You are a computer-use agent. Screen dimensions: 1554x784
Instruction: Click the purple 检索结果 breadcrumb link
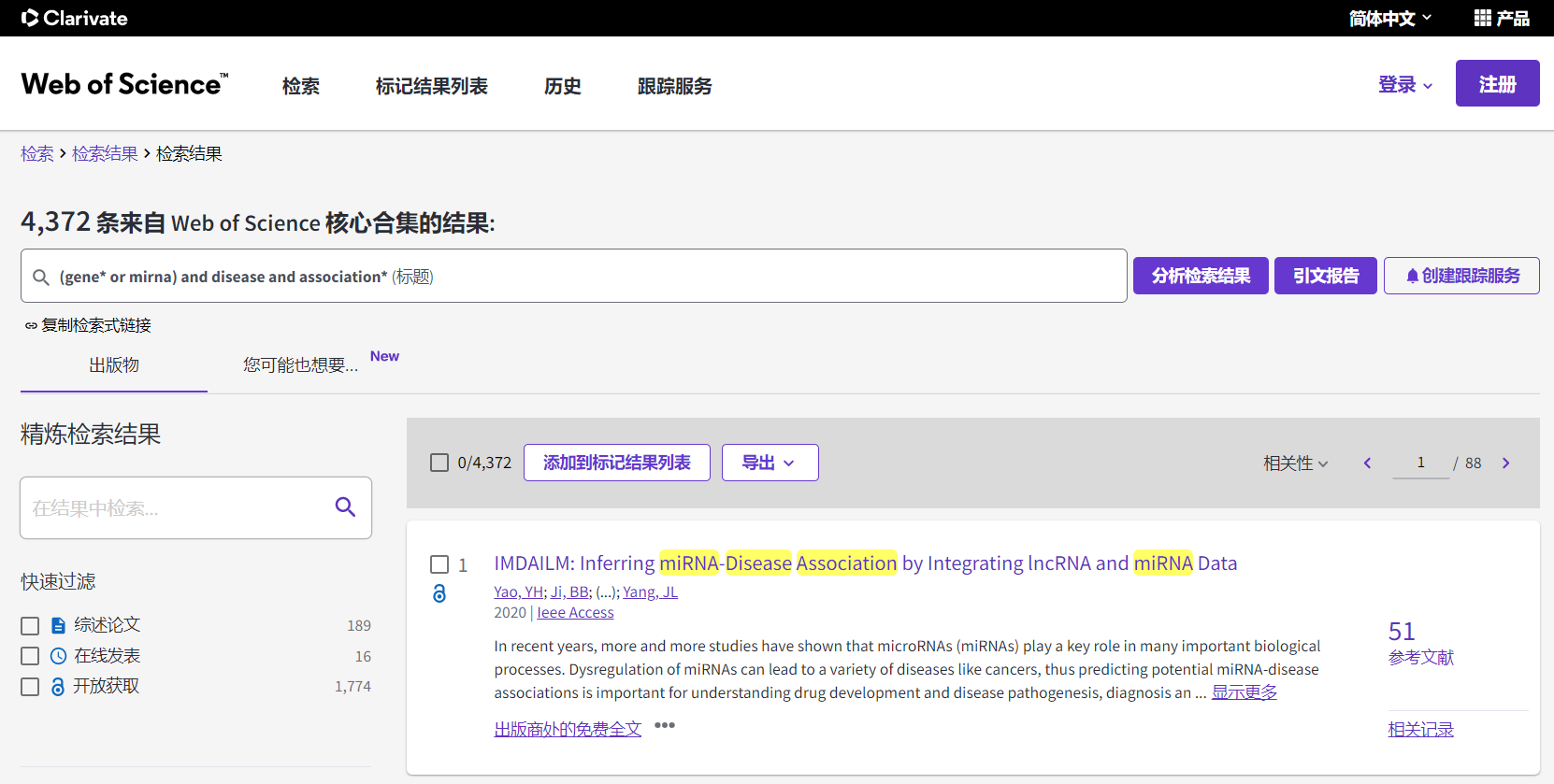coord(105,153)
